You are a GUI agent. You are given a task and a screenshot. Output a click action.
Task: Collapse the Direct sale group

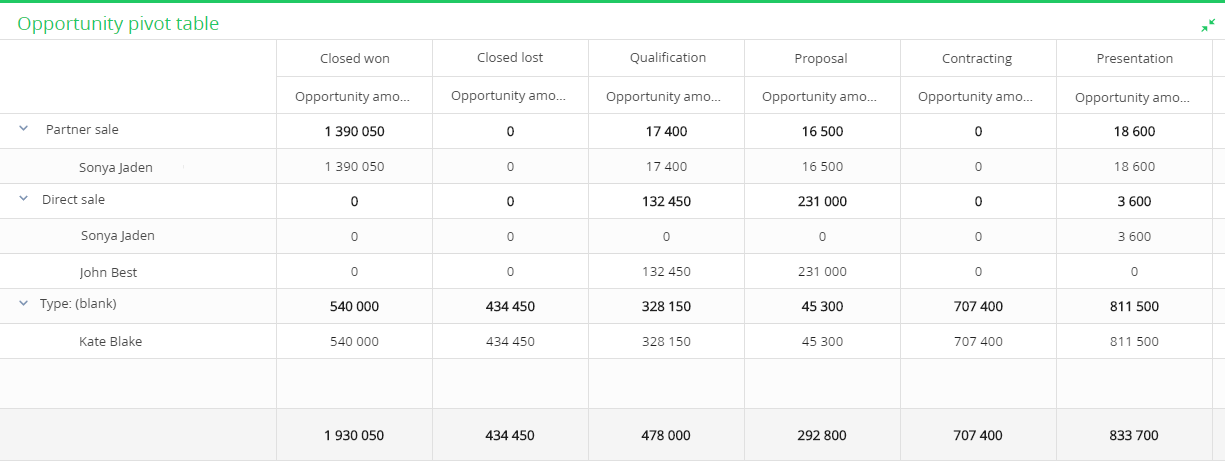pyautogui.click(x=23, y=199)
